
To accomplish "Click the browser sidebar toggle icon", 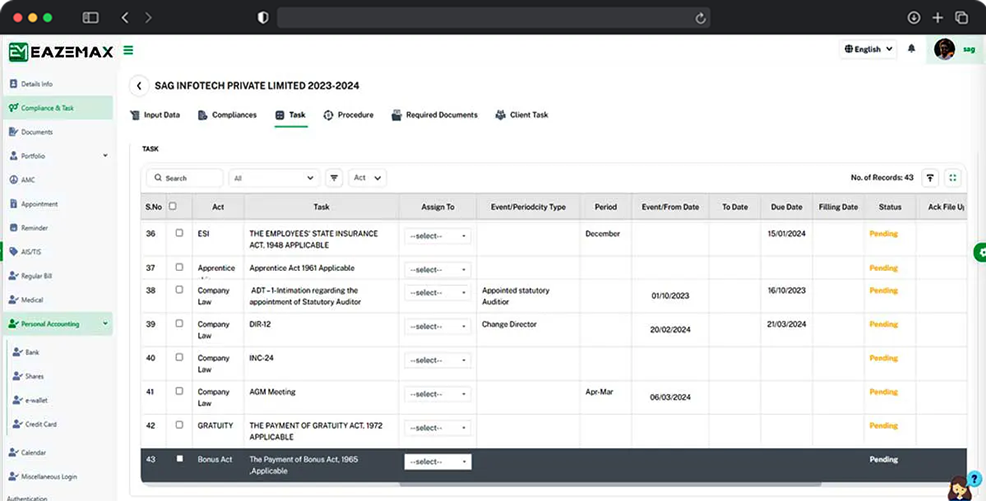I will coord(91,18).
